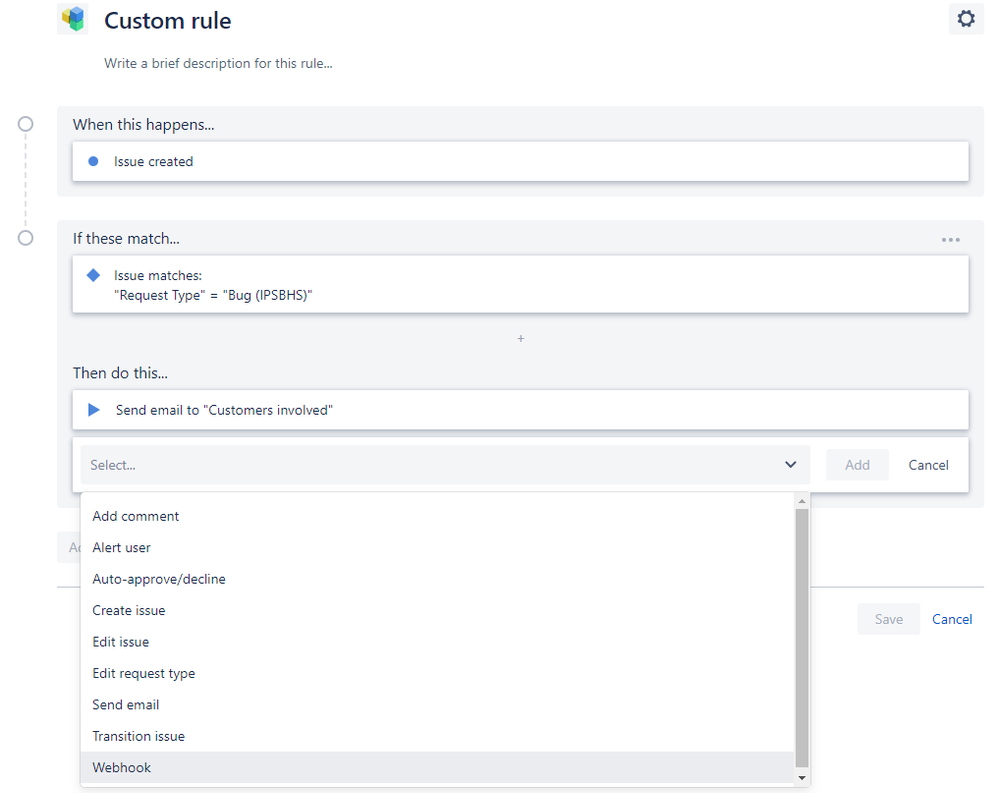Open the Send email to Customers involved action
999x793 pixels.
pos(521,410)
